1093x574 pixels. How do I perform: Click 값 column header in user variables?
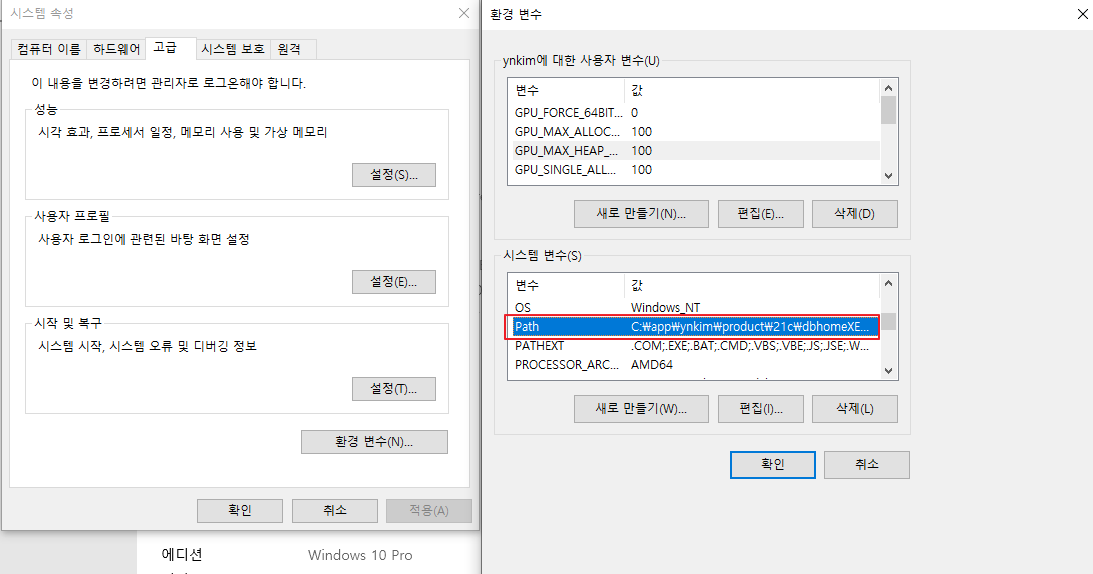[752, 91]
